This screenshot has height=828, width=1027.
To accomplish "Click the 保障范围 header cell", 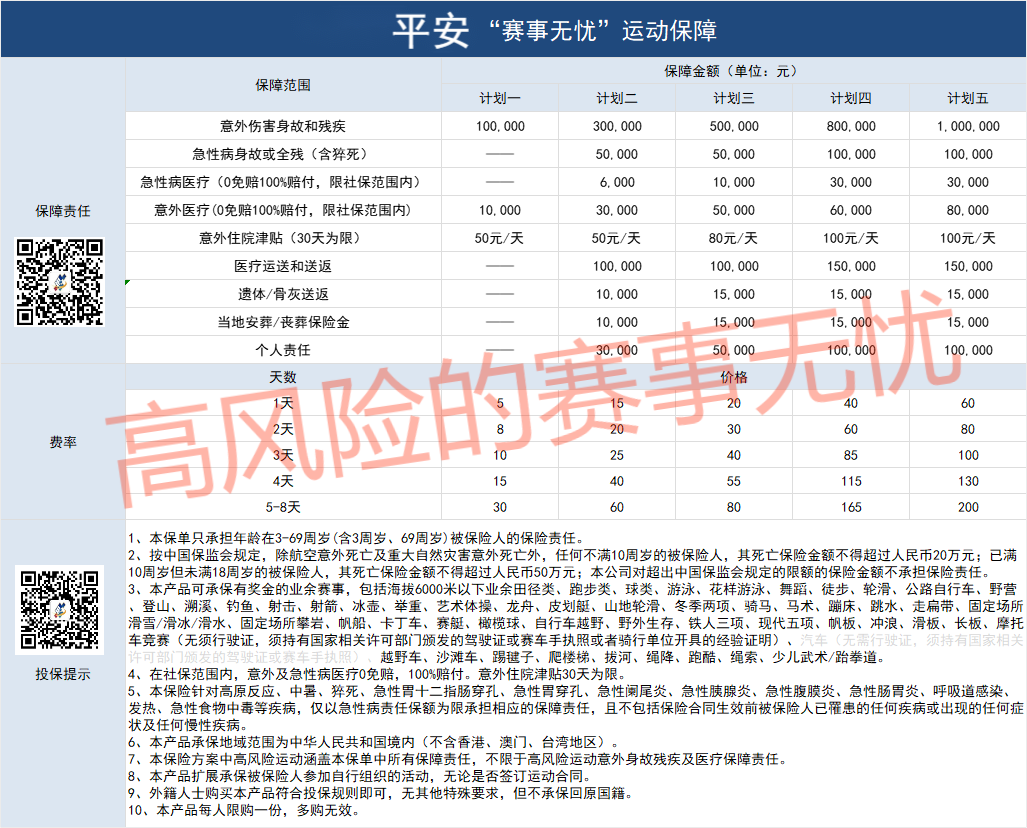I will pos(283,85).
